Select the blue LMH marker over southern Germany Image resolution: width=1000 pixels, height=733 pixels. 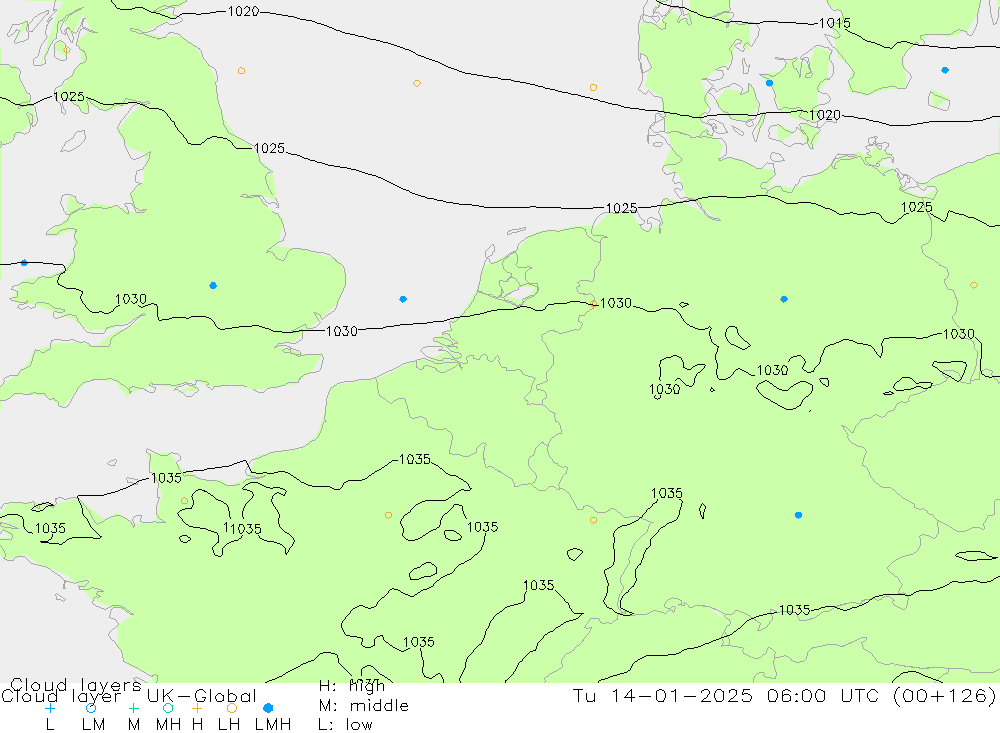pos(798,515)
